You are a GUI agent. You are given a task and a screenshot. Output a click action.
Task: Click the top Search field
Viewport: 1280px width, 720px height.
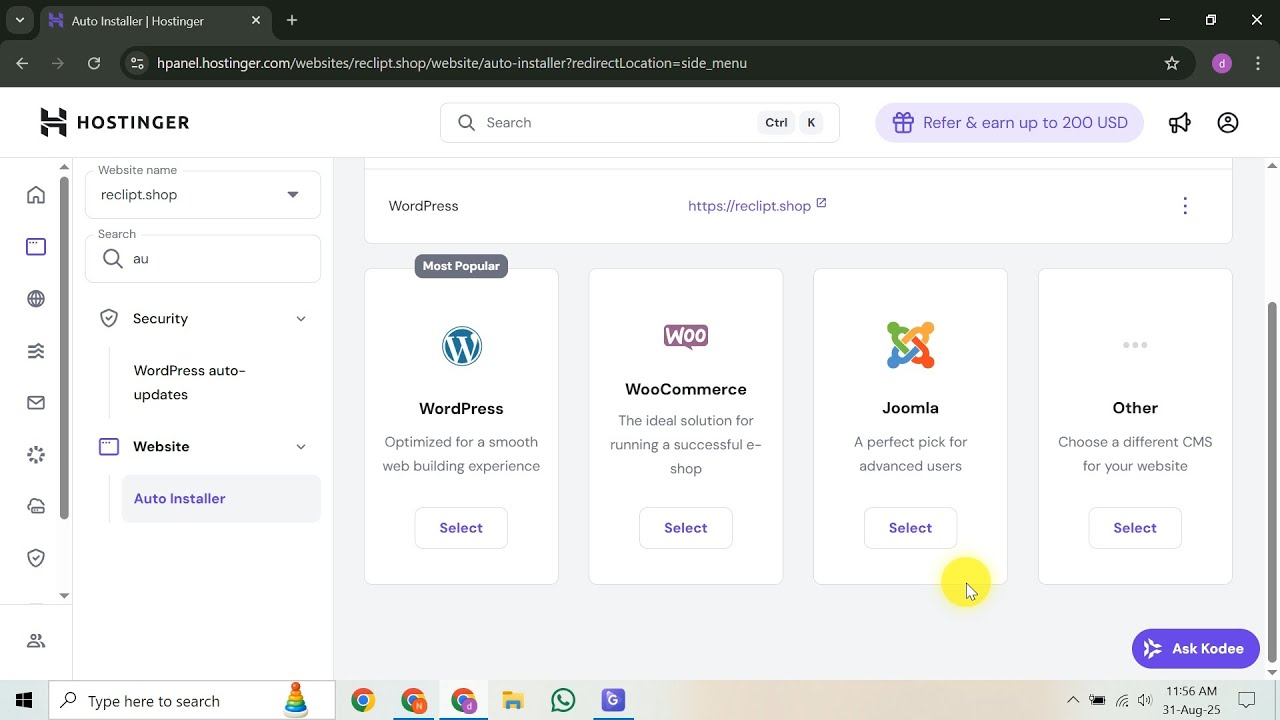[x=640, y=123]
